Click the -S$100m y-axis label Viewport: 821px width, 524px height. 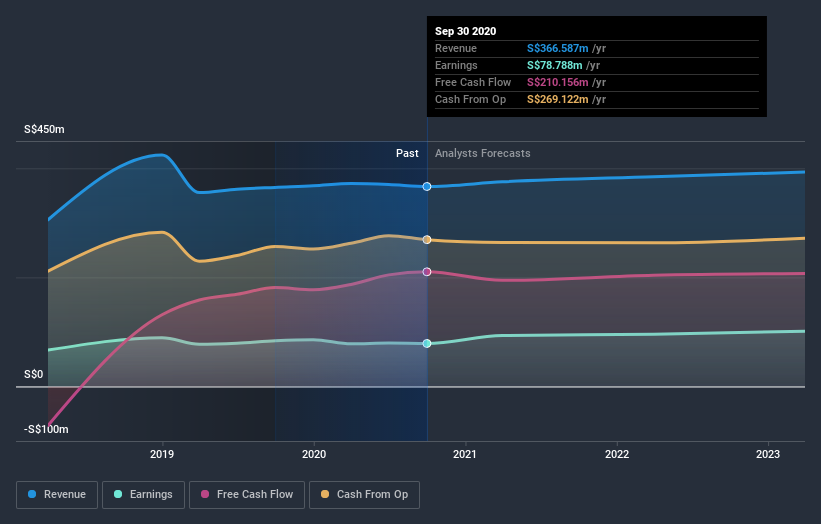[46, 429]
